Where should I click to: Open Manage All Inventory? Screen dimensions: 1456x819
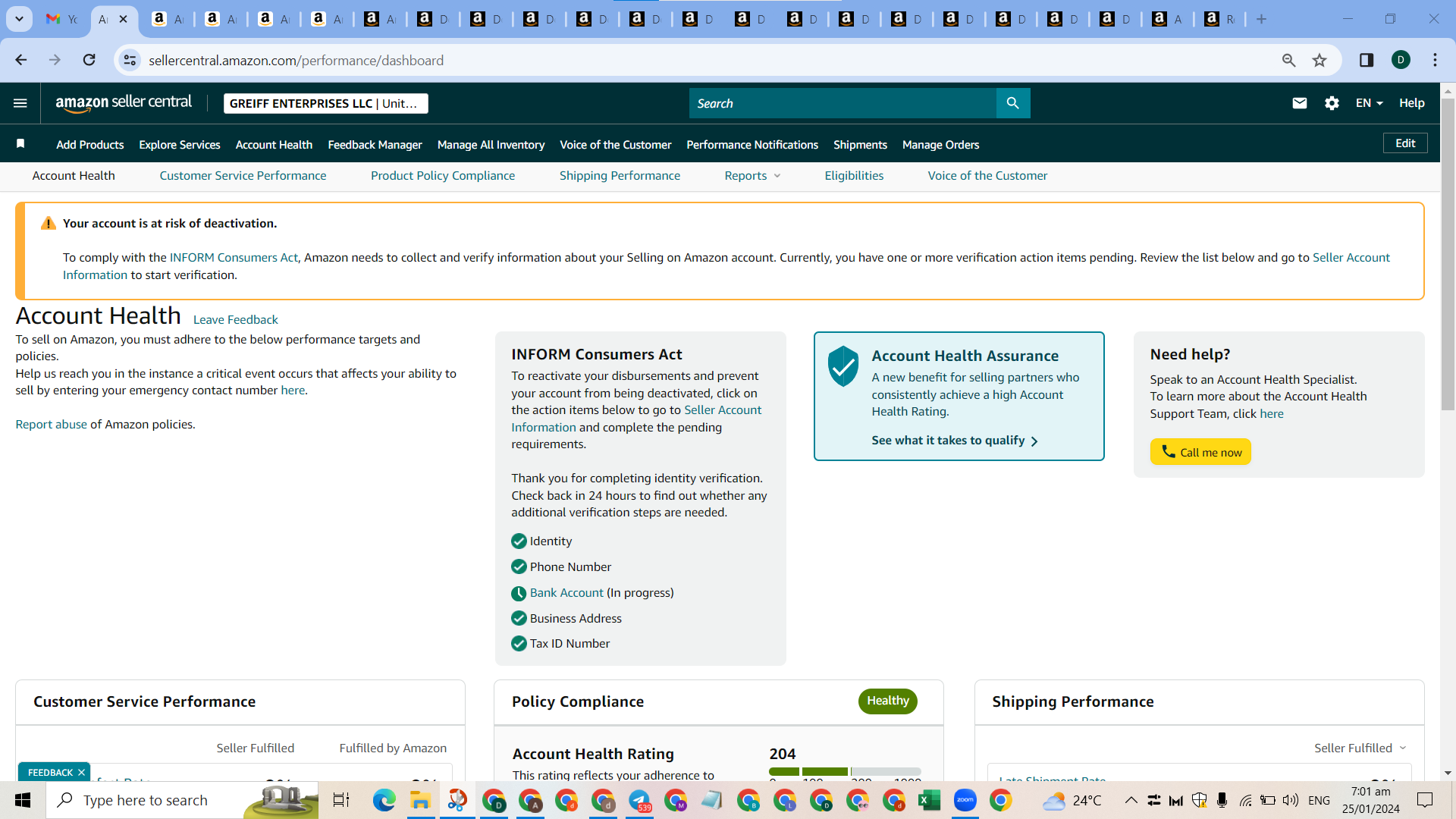(491, 145)
